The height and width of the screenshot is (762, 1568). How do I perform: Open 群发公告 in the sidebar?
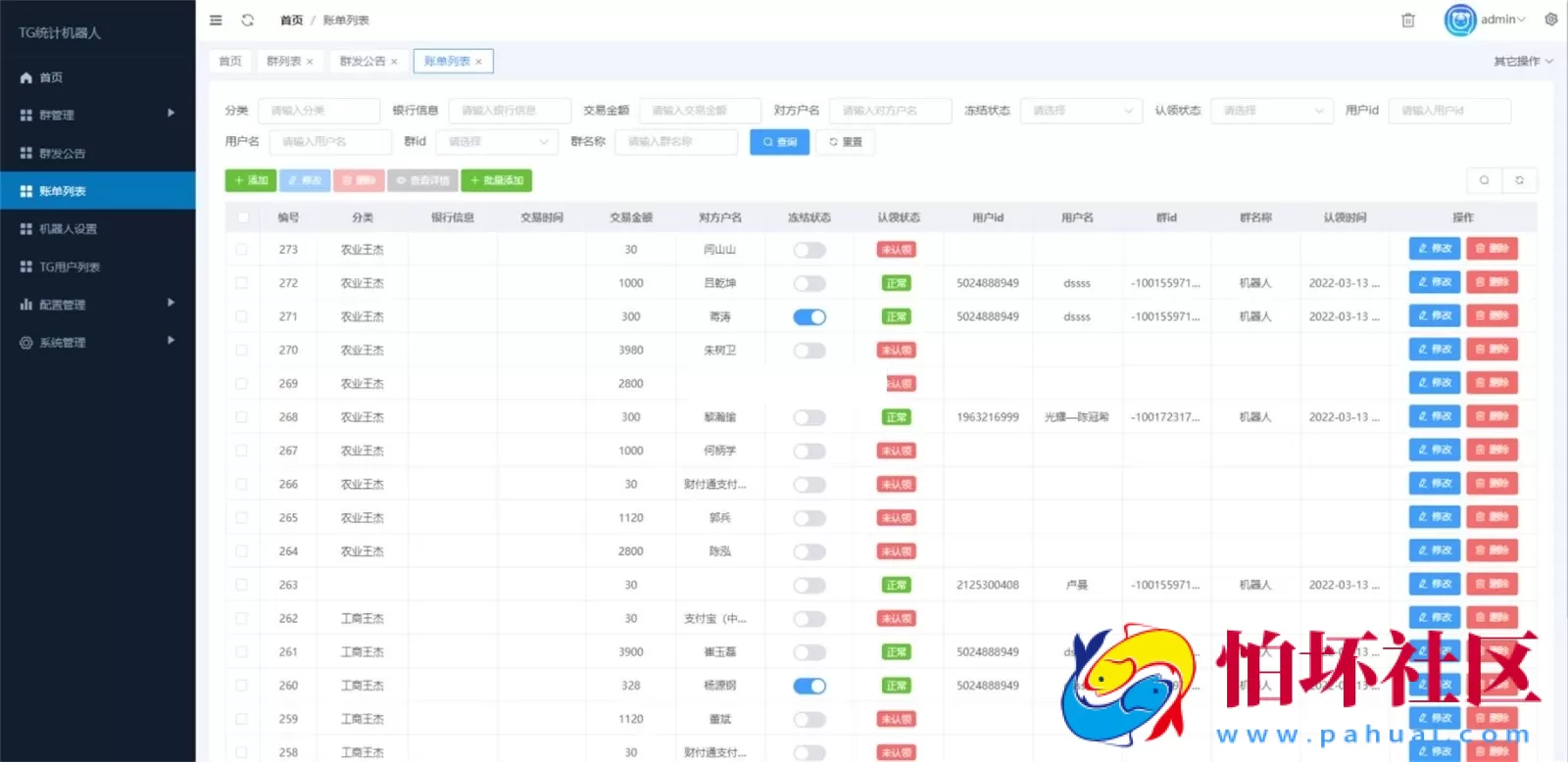(x=98, y=153)
